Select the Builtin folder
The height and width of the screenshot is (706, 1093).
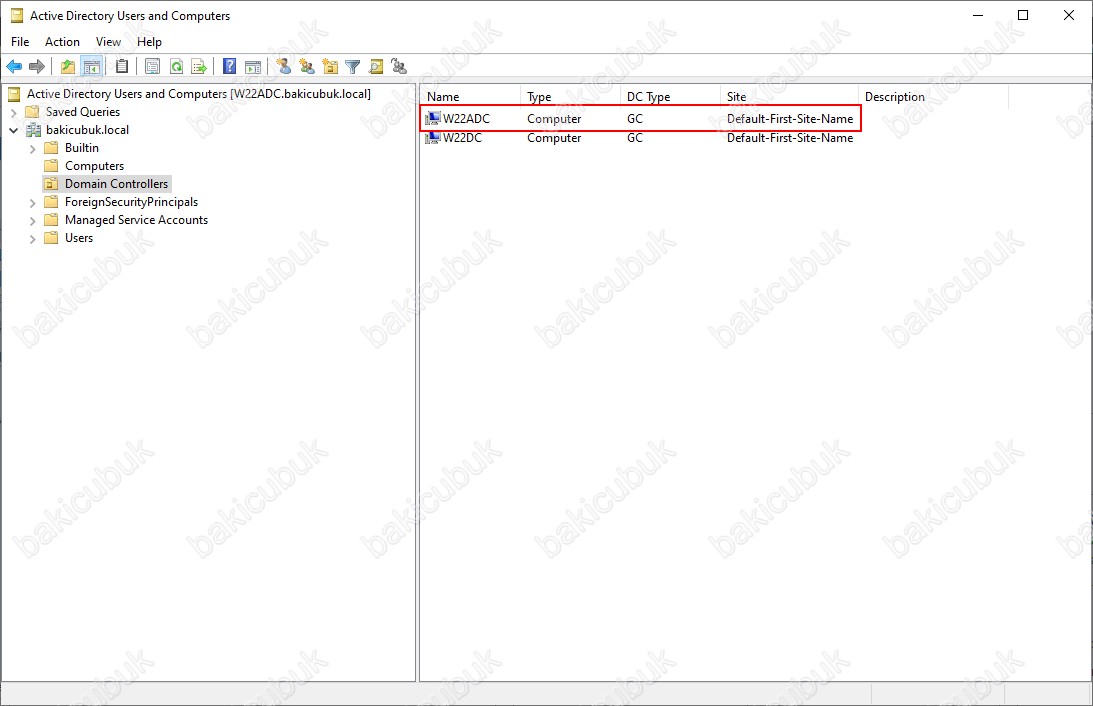point(82,148)
